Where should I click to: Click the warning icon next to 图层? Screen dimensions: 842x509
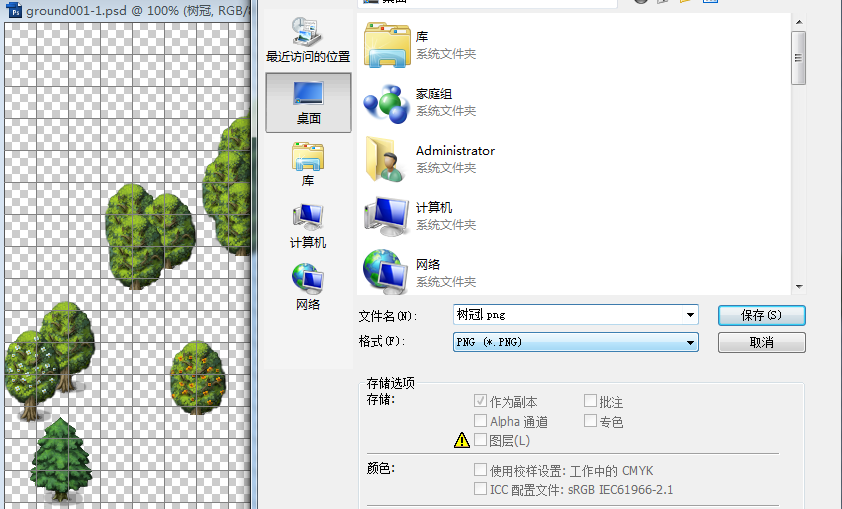point(462,440)
